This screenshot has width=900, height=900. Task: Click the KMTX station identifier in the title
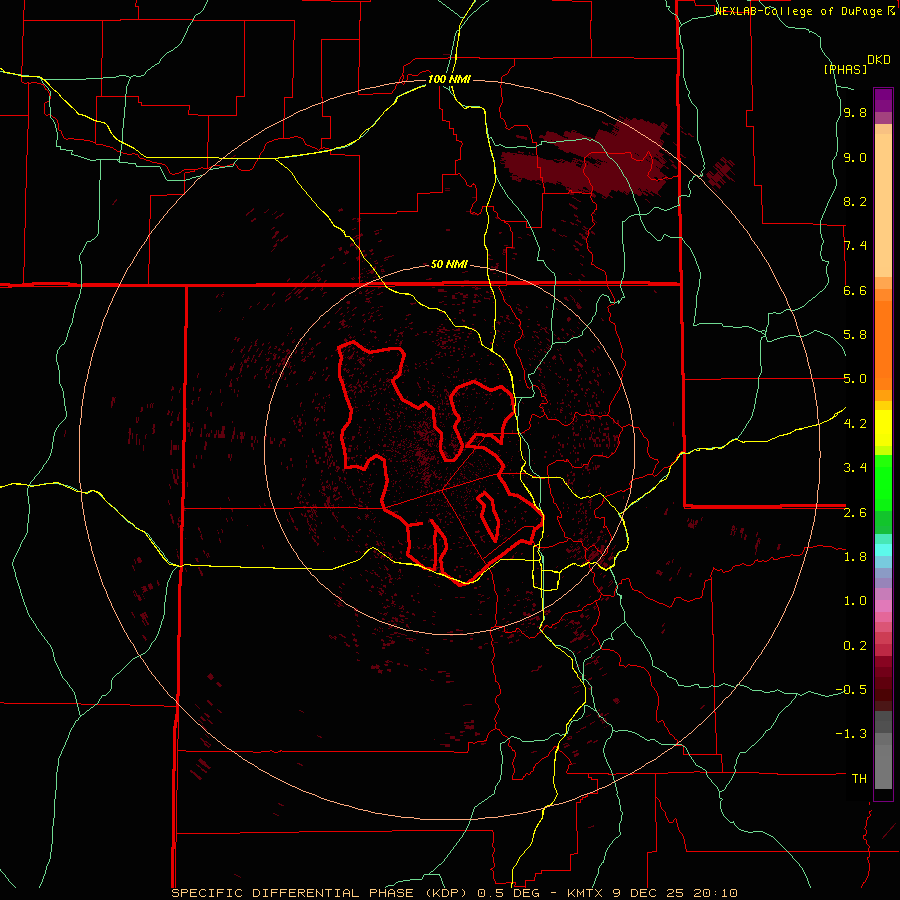point(586,893)
